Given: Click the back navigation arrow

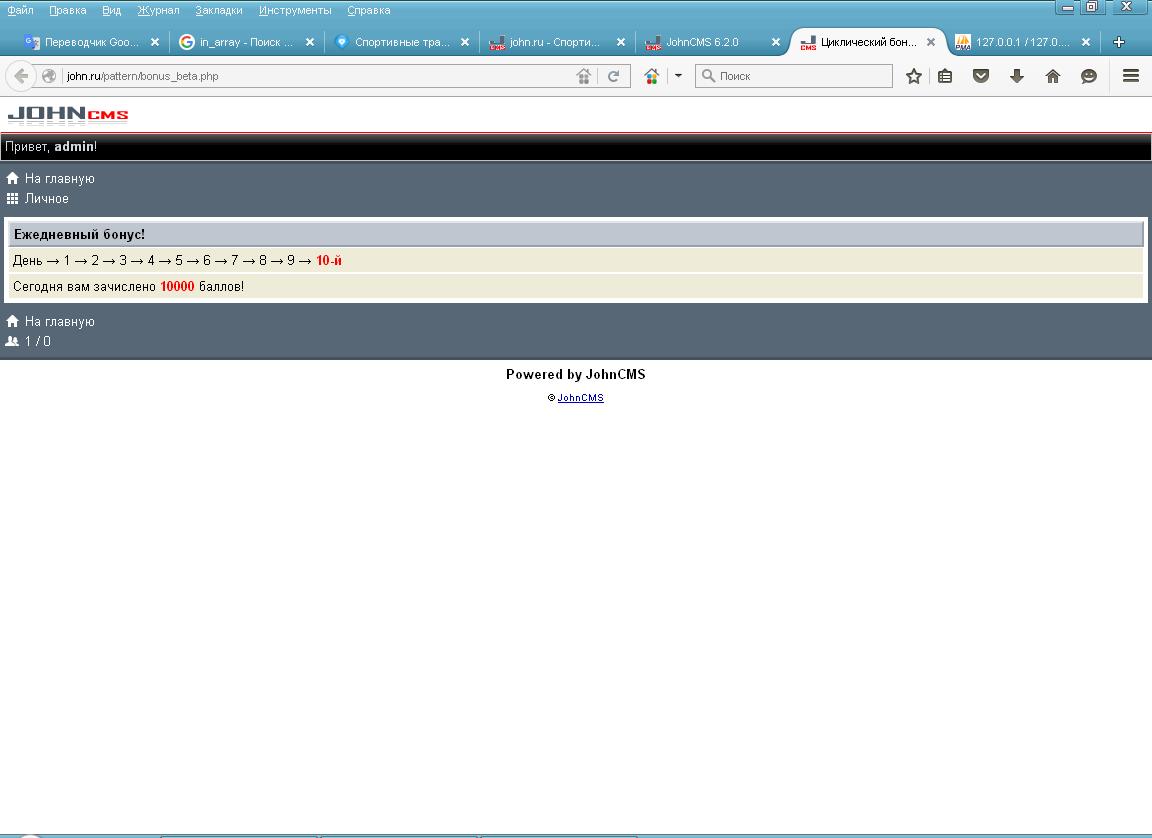Looking at the screenshot, I should pyautogui.click(x=21, y=76).
